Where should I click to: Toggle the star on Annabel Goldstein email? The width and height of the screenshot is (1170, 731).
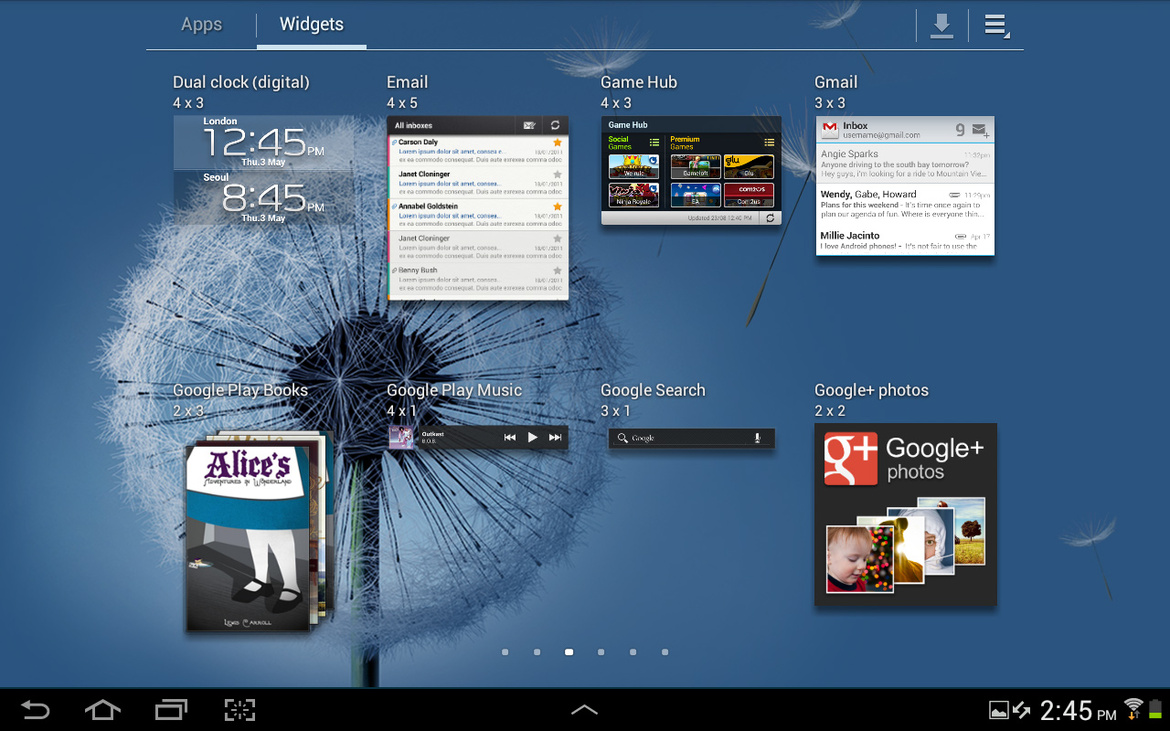[x=557, y=206]
